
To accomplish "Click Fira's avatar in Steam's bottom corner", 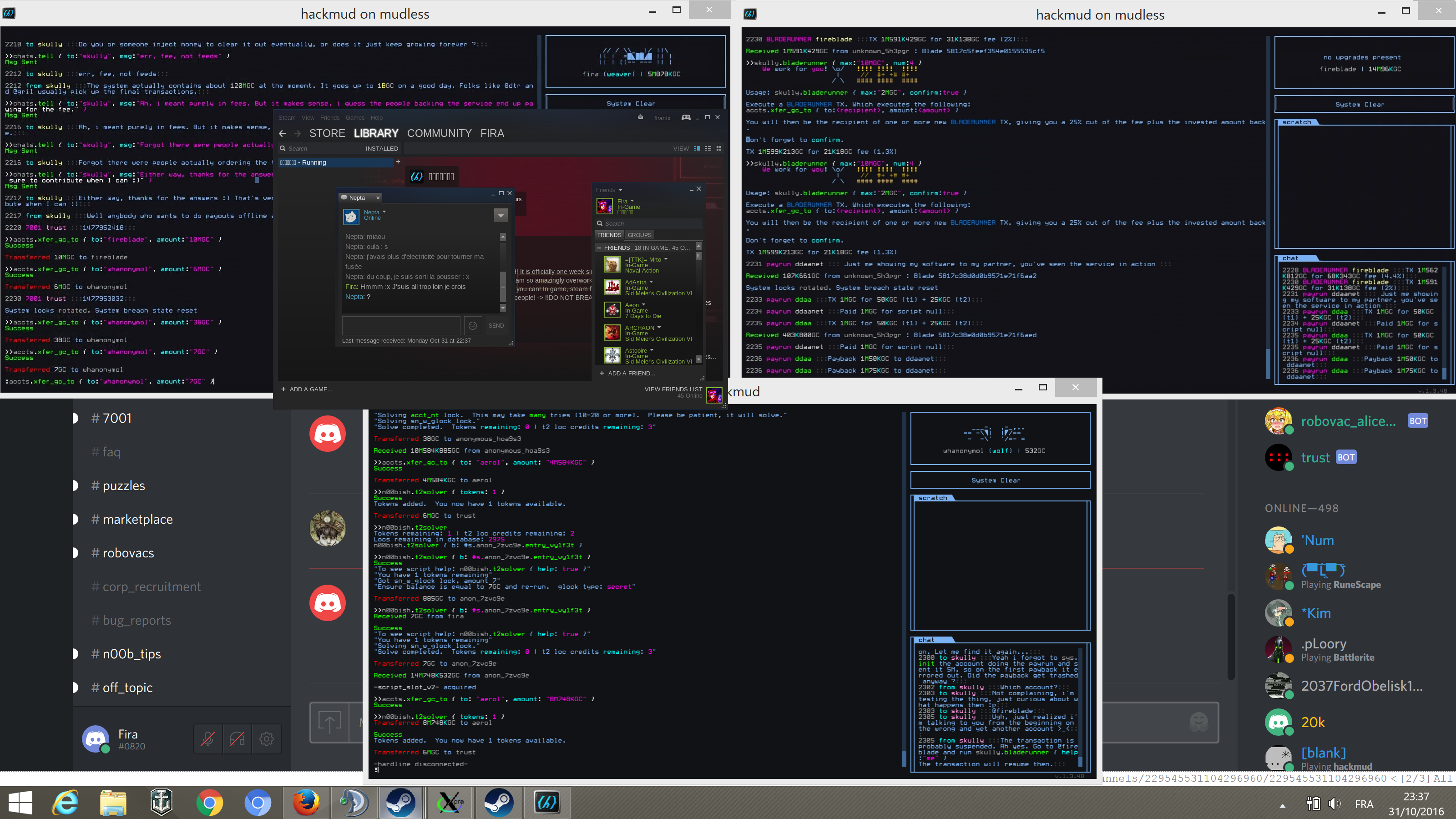I will pos(714,394).
